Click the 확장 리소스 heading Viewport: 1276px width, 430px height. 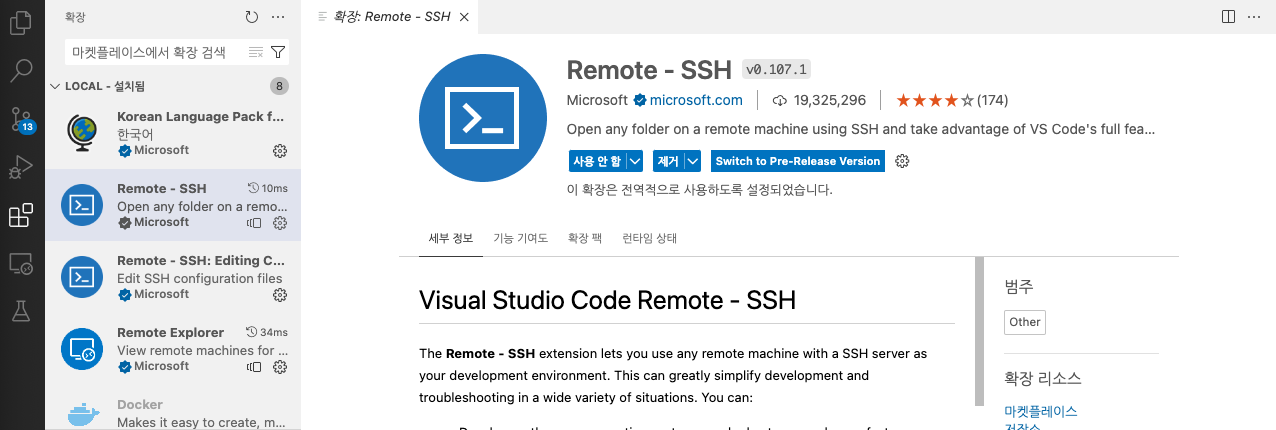click(1043, 378)
